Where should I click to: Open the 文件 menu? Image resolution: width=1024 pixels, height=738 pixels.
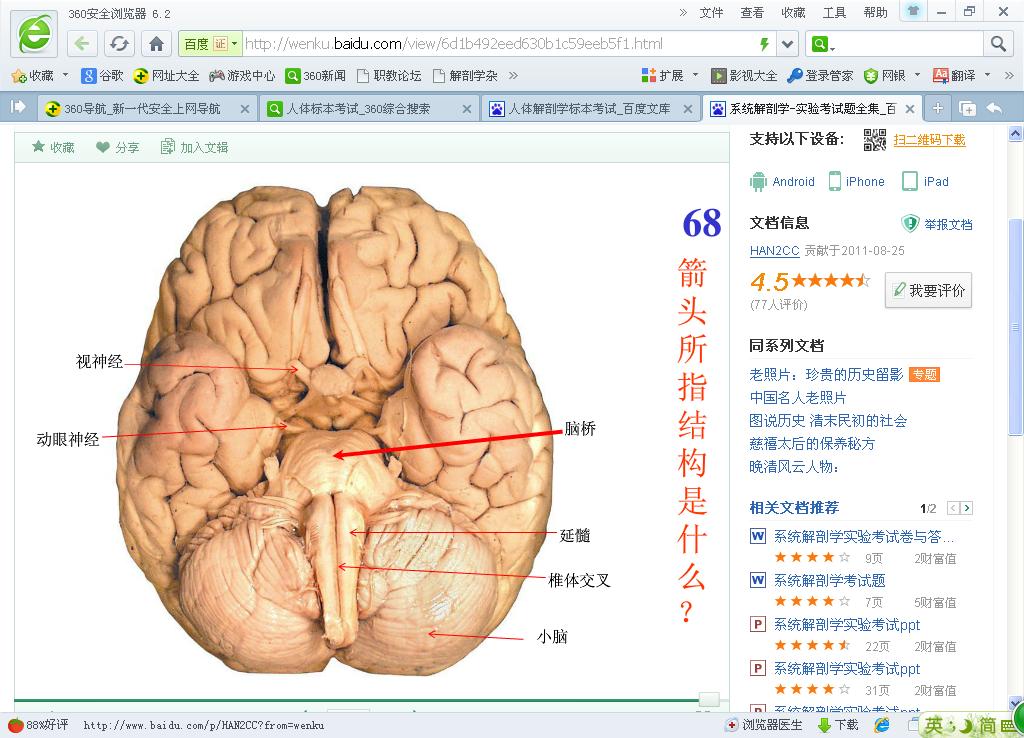pyautogui.click(x=711, y=12)
